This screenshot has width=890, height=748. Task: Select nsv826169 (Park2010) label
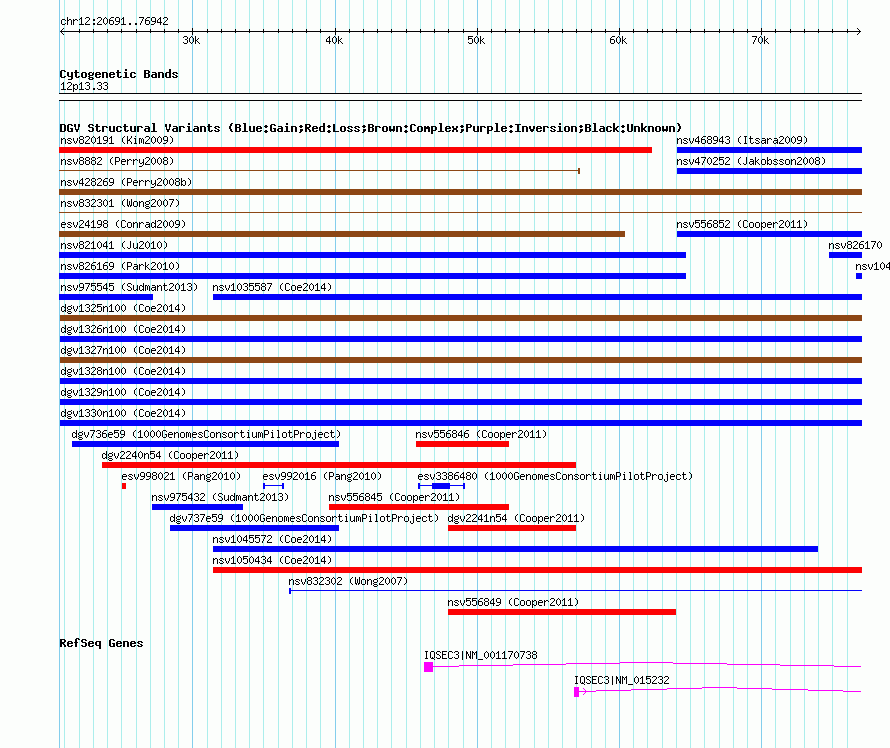point(120,266)
